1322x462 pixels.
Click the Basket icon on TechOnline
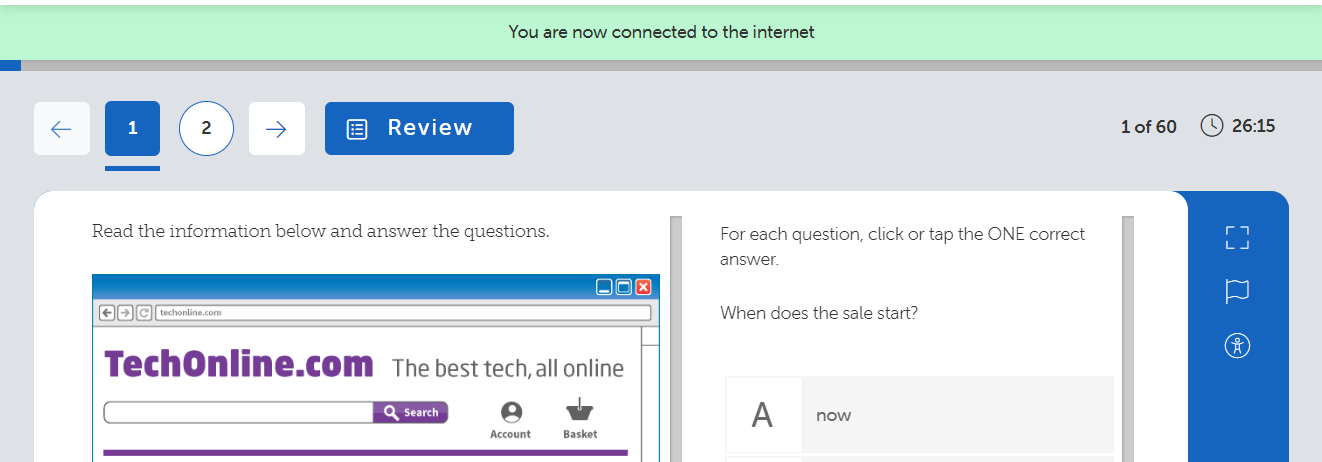[x=579, y=410]
